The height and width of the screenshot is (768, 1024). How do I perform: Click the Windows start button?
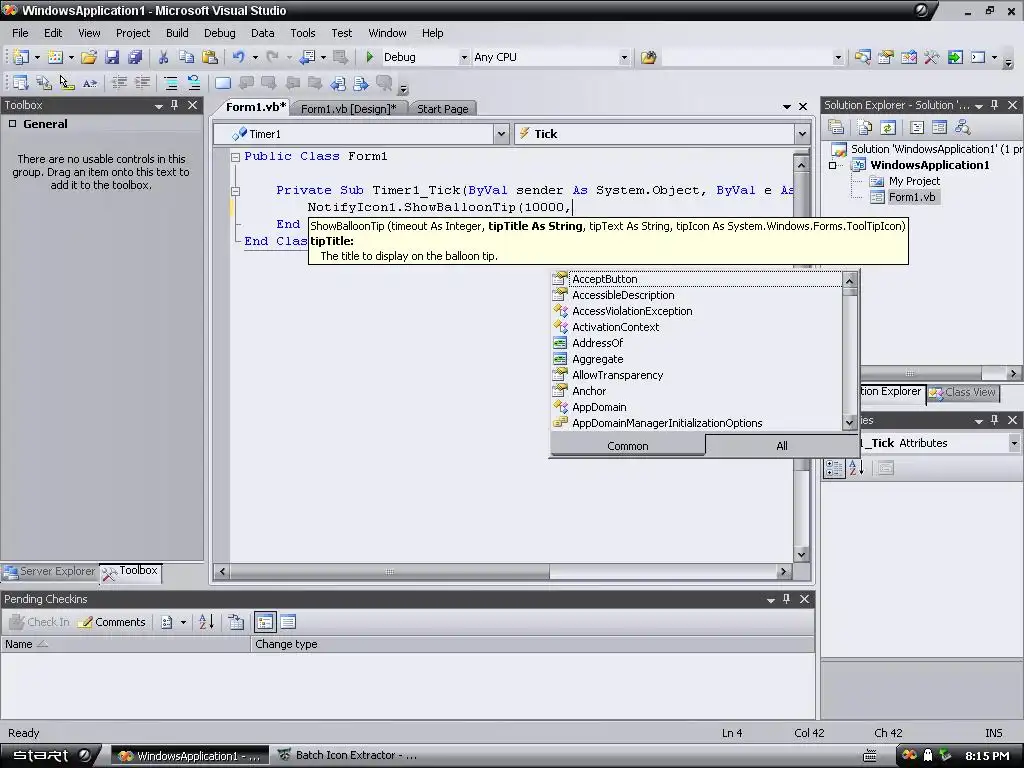tap(51, 756)
